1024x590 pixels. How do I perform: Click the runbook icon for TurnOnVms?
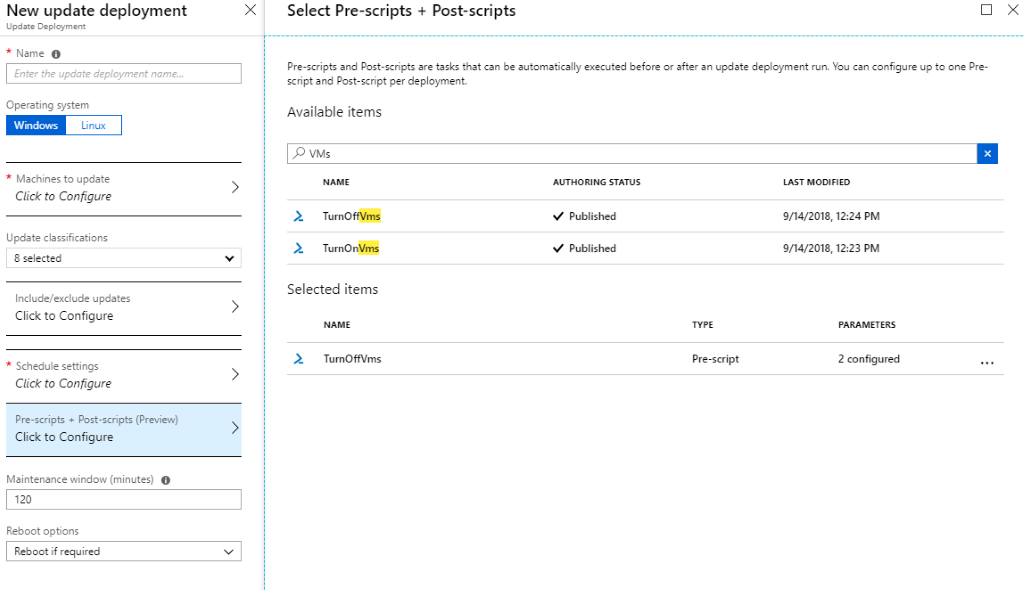point(298,248)
